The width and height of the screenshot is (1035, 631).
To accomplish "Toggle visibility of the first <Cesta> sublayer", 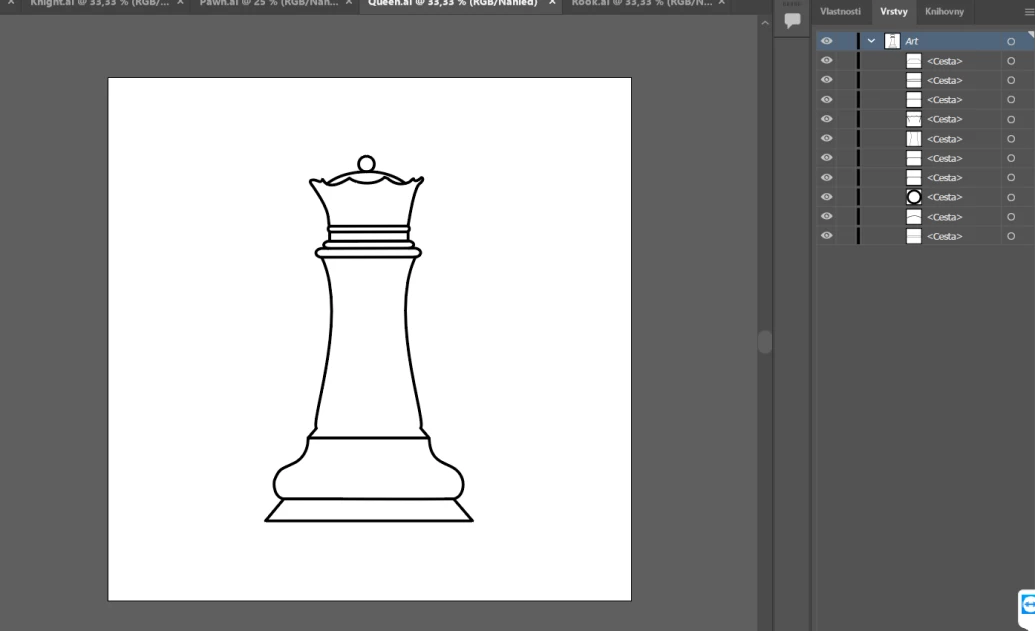I will pos(826,60).
